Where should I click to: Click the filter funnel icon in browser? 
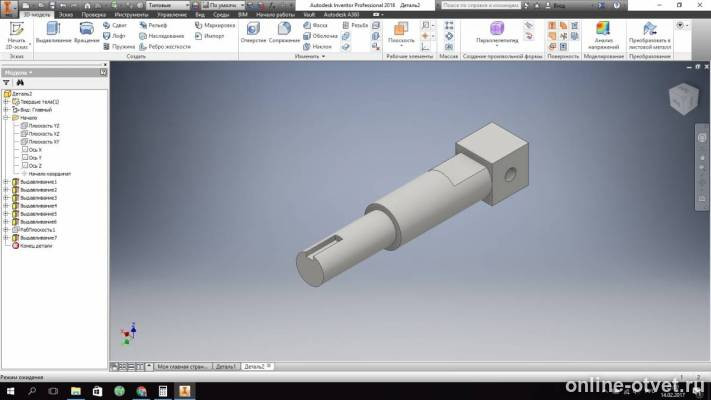(x=6, y=83)
